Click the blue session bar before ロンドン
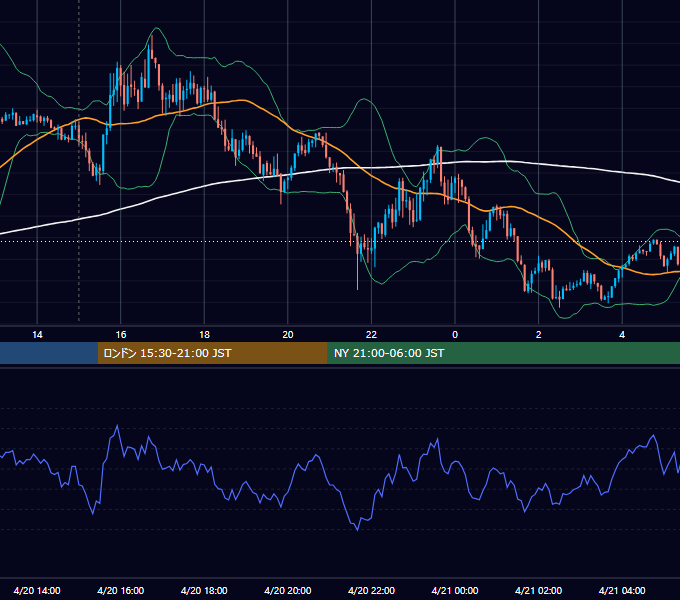This screenshot has width=680, height=600. [x=49, y=353]
